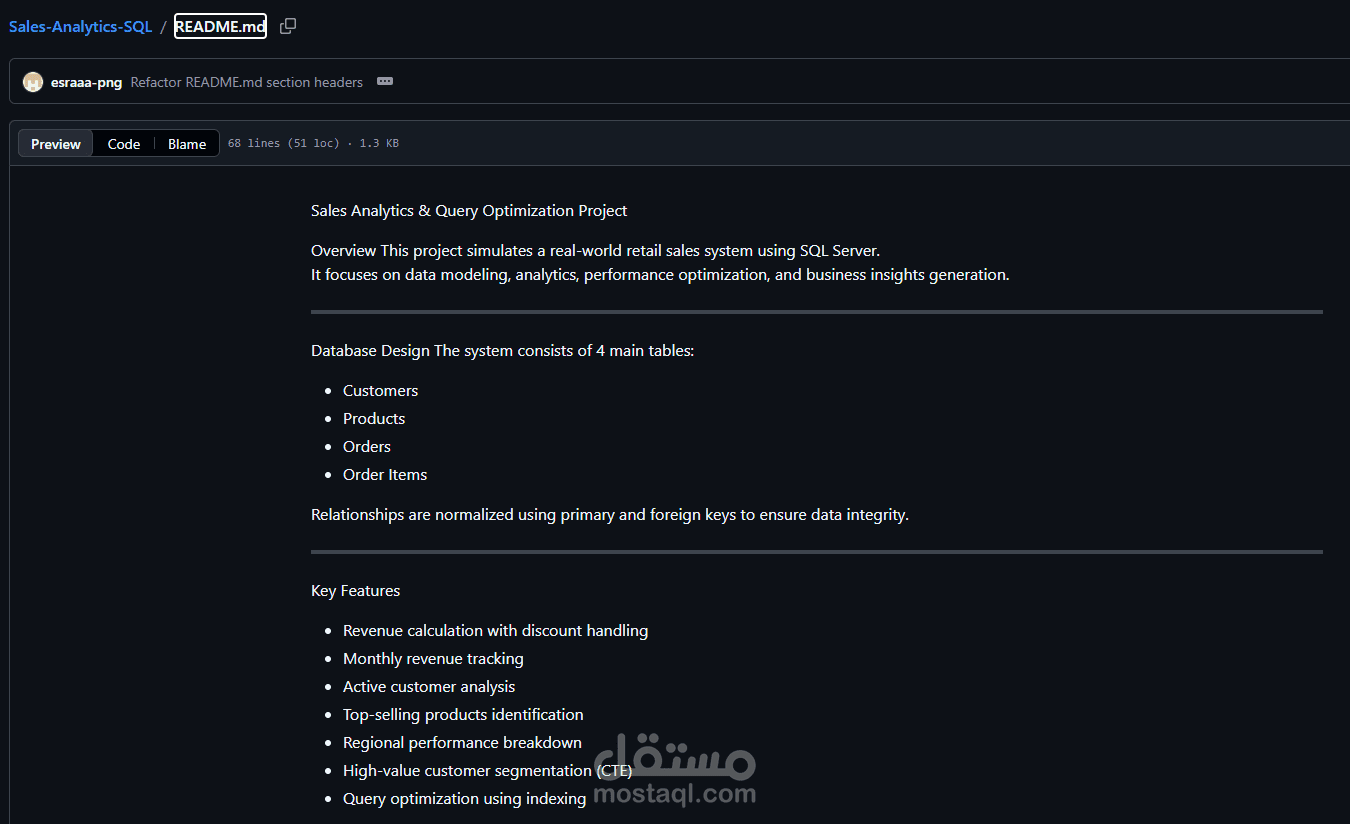Copy the README.md file path

[x=288, y=26]
